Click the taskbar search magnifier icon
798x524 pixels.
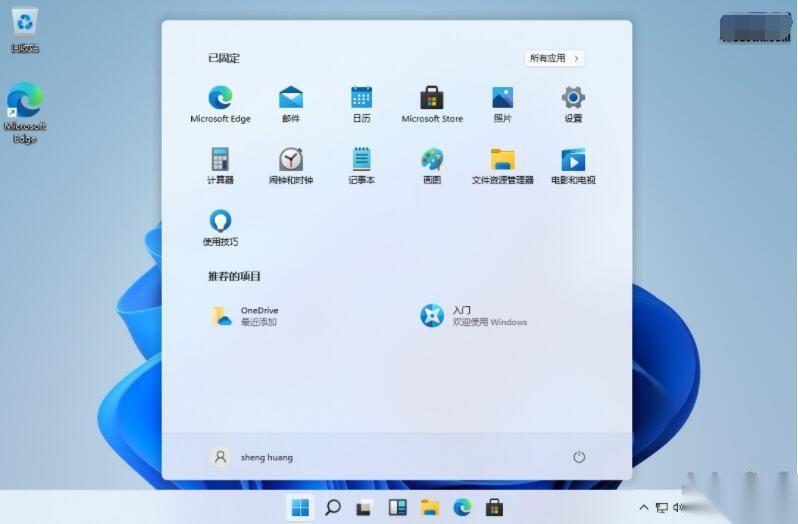click(x=333, y=508)
